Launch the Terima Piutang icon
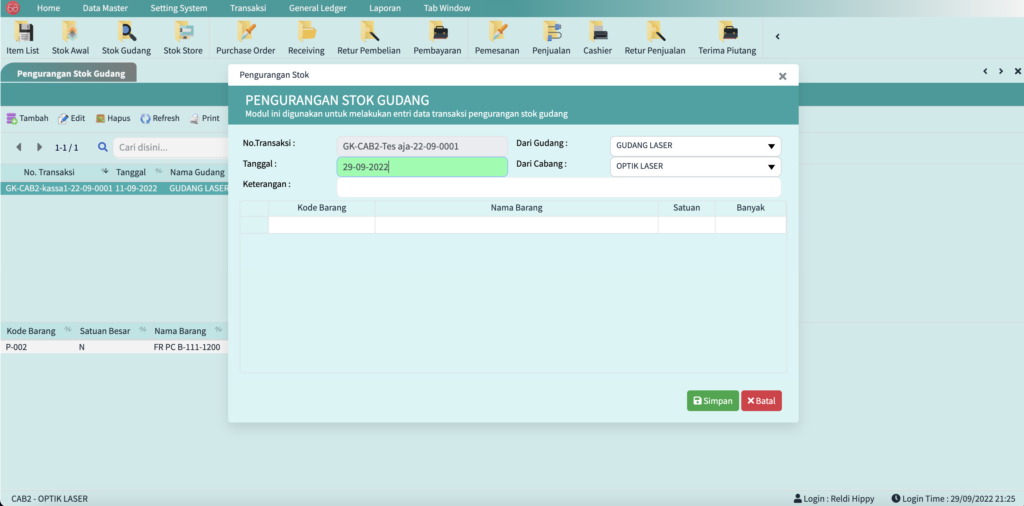The width and height of the screenshot is (1024, 506). tap(727, 37)
